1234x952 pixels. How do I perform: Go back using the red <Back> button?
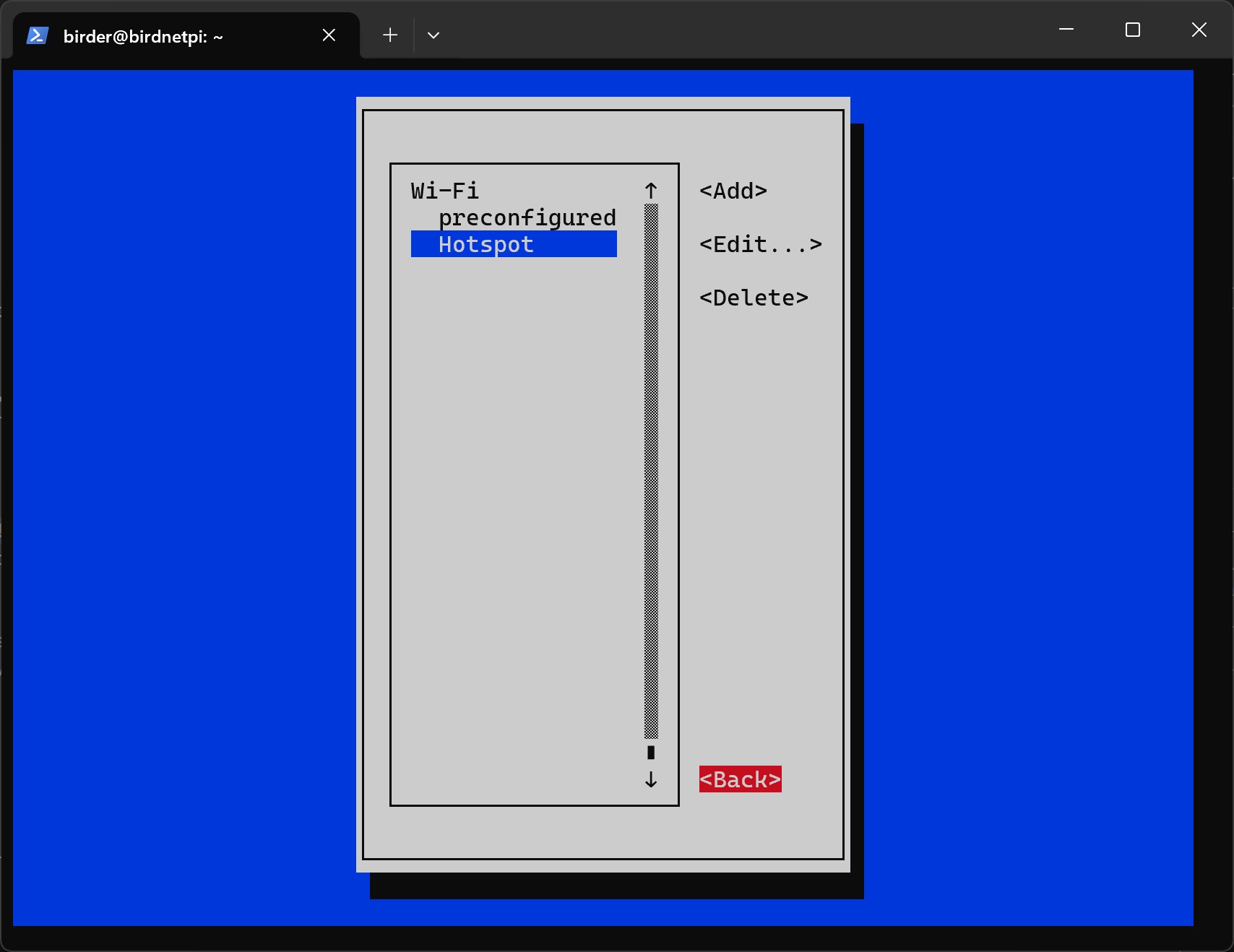[740, 779]
